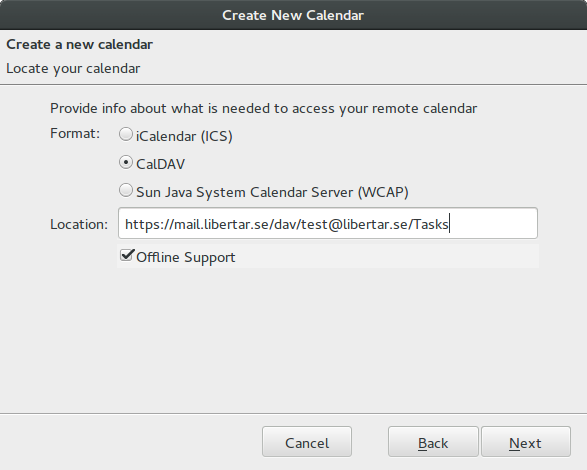This screenshot has height=470, width=587.
Task: Click the Cancel button
Action: click(307, 442)
